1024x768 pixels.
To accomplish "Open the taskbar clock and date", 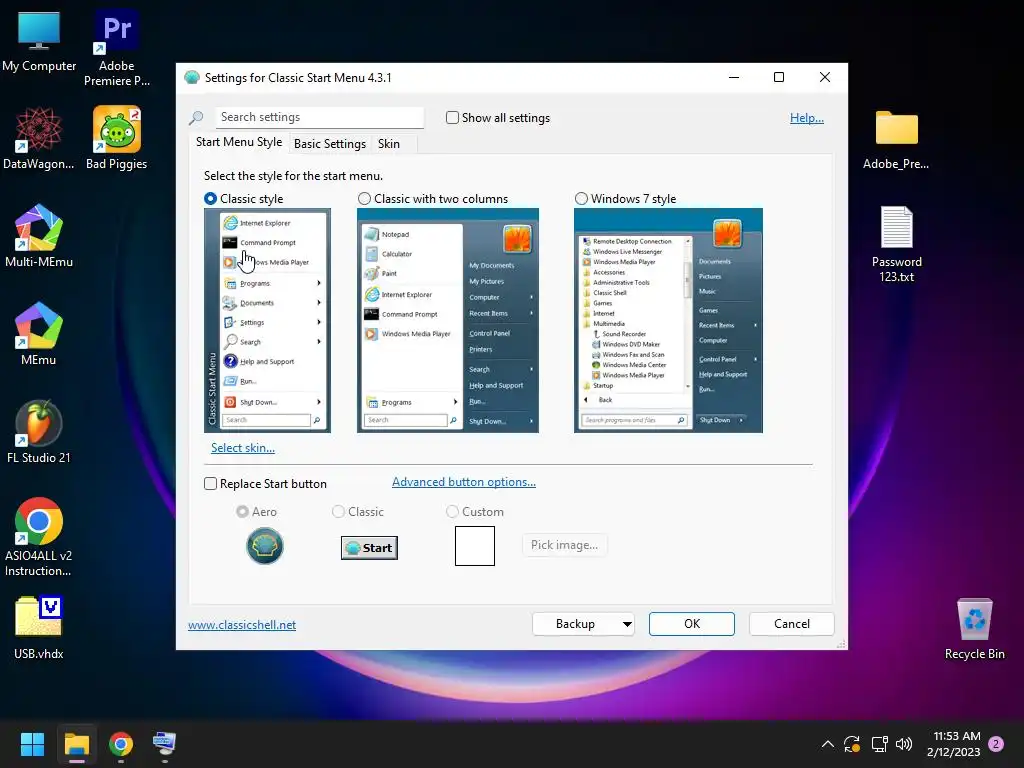I will [x=953, y=744].
